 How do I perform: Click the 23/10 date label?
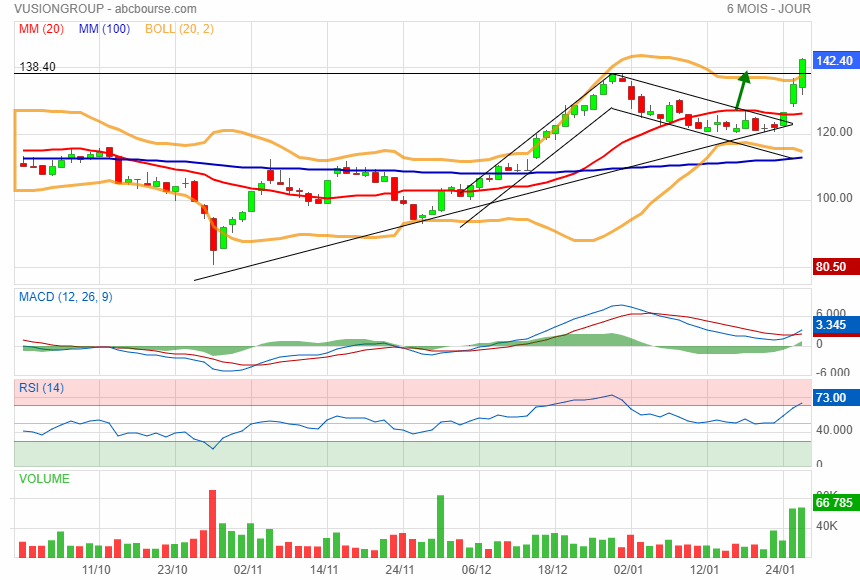pyautogui.click(x=172, y=570)
